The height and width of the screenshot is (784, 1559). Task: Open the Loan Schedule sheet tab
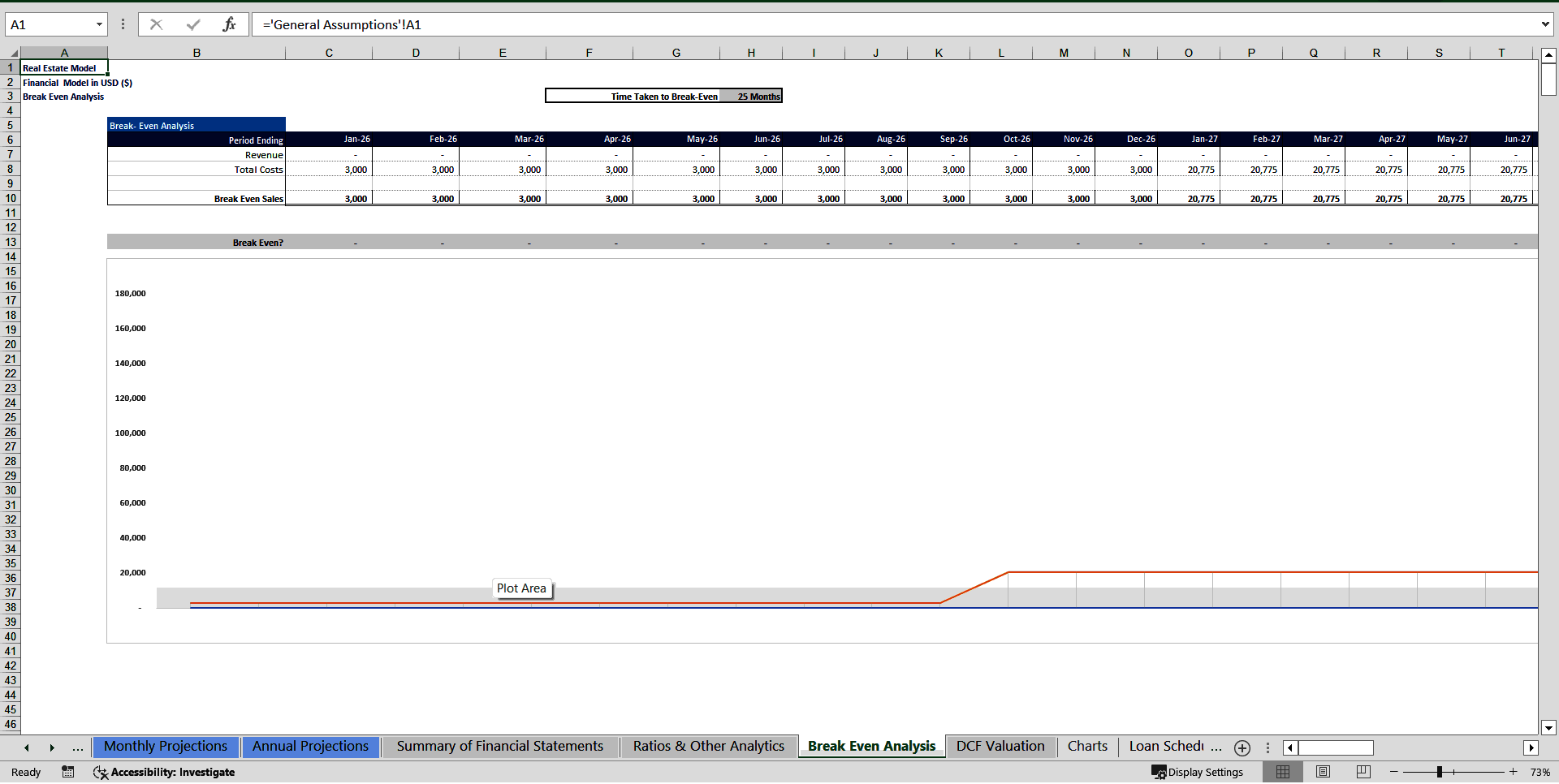pyautogui.click(x=1166, y=747)
